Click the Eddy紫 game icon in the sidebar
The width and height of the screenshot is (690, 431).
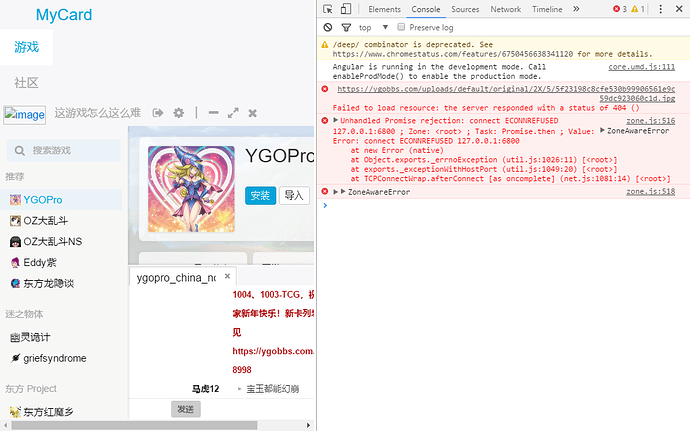point(15,262)
